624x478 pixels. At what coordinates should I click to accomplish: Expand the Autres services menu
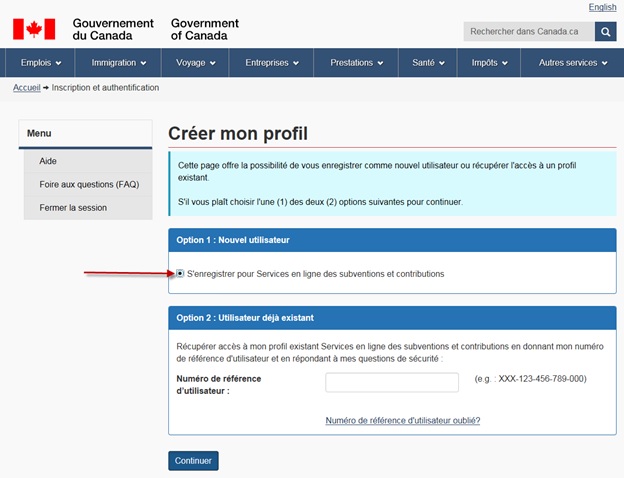(573, 63)
